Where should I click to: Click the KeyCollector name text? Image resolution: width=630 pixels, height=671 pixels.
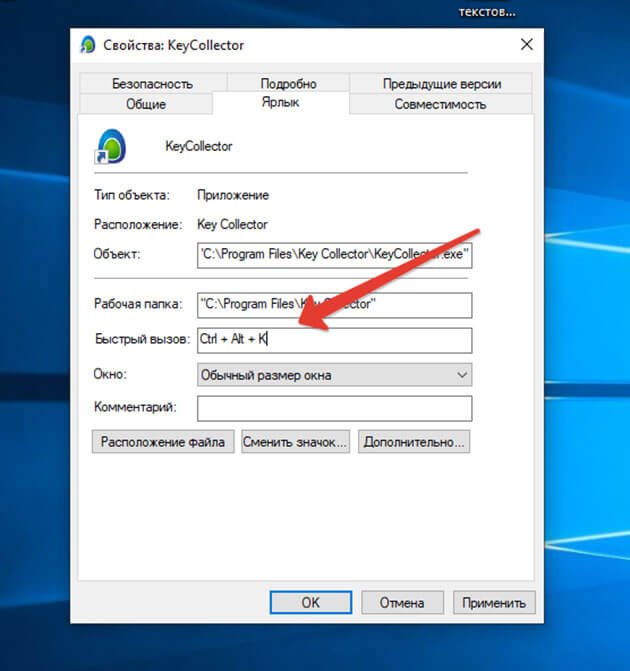tap(199, 146)
